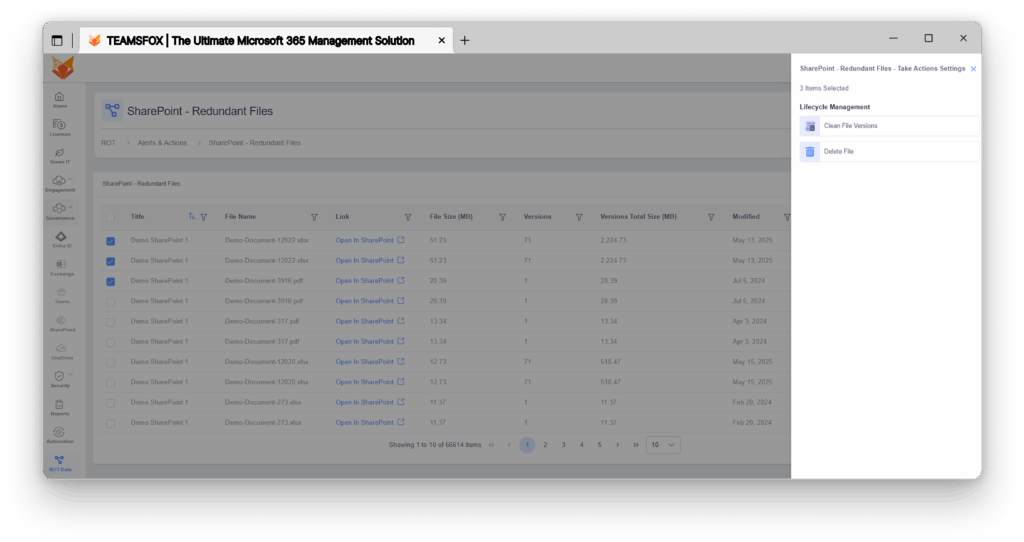Expand the Security sidebar chevron
This screenshot has height=542, width=1024.
point(71,375)
